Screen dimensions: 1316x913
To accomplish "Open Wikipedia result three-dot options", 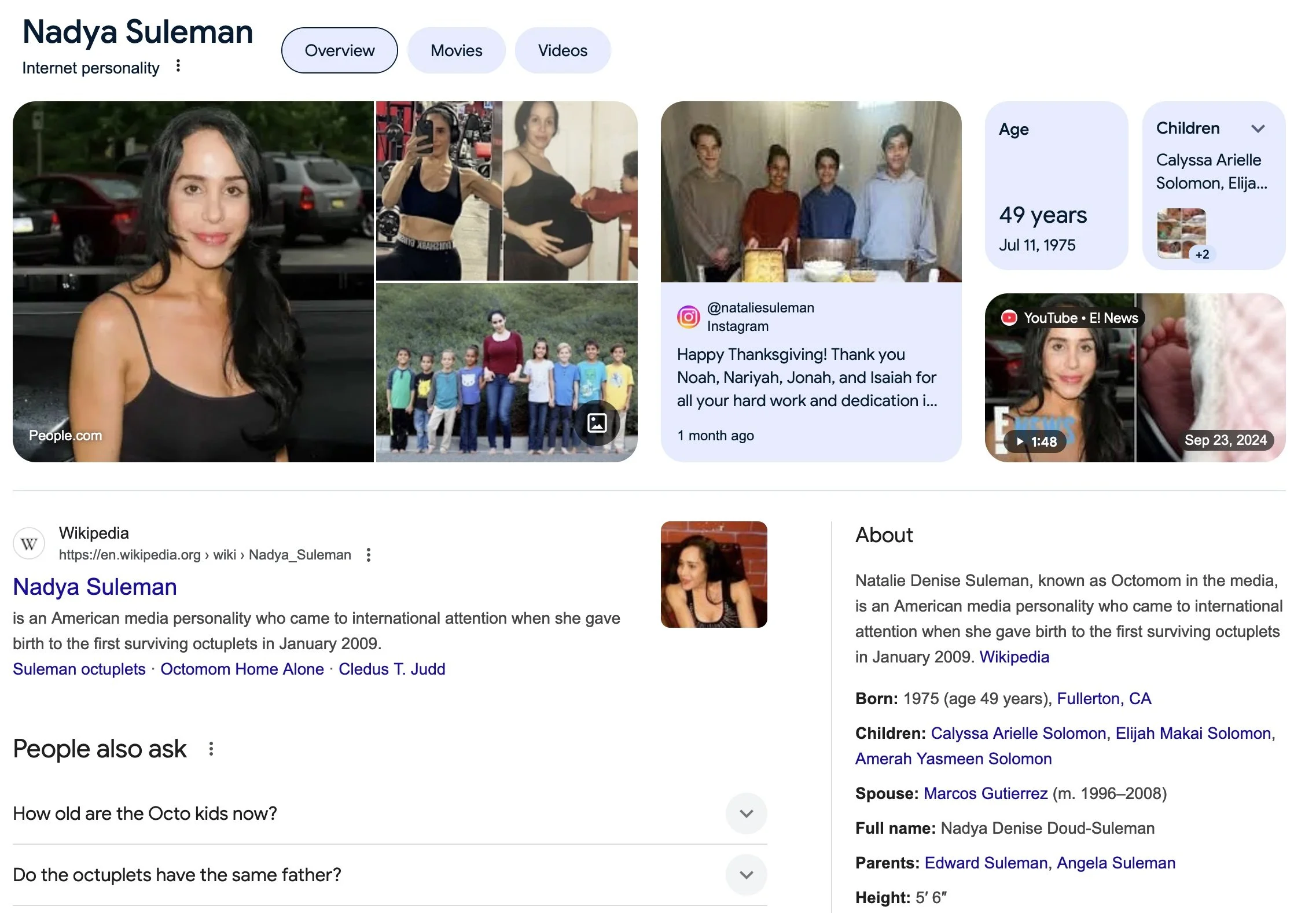I will 369,555.
